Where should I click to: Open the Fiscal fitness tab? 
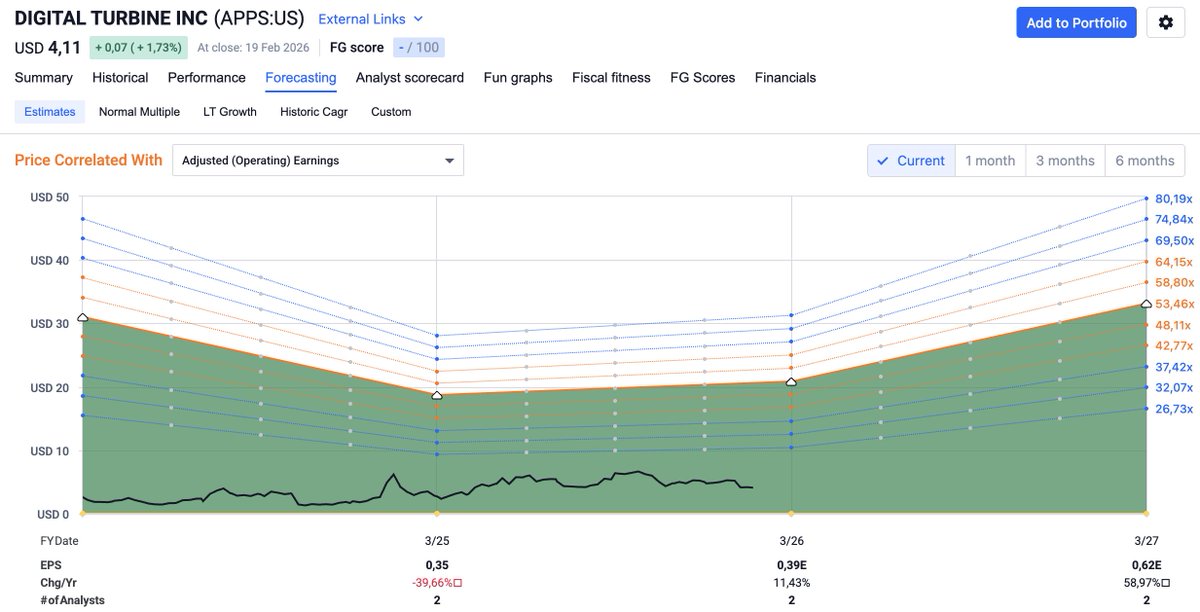(x=610, y=77)
